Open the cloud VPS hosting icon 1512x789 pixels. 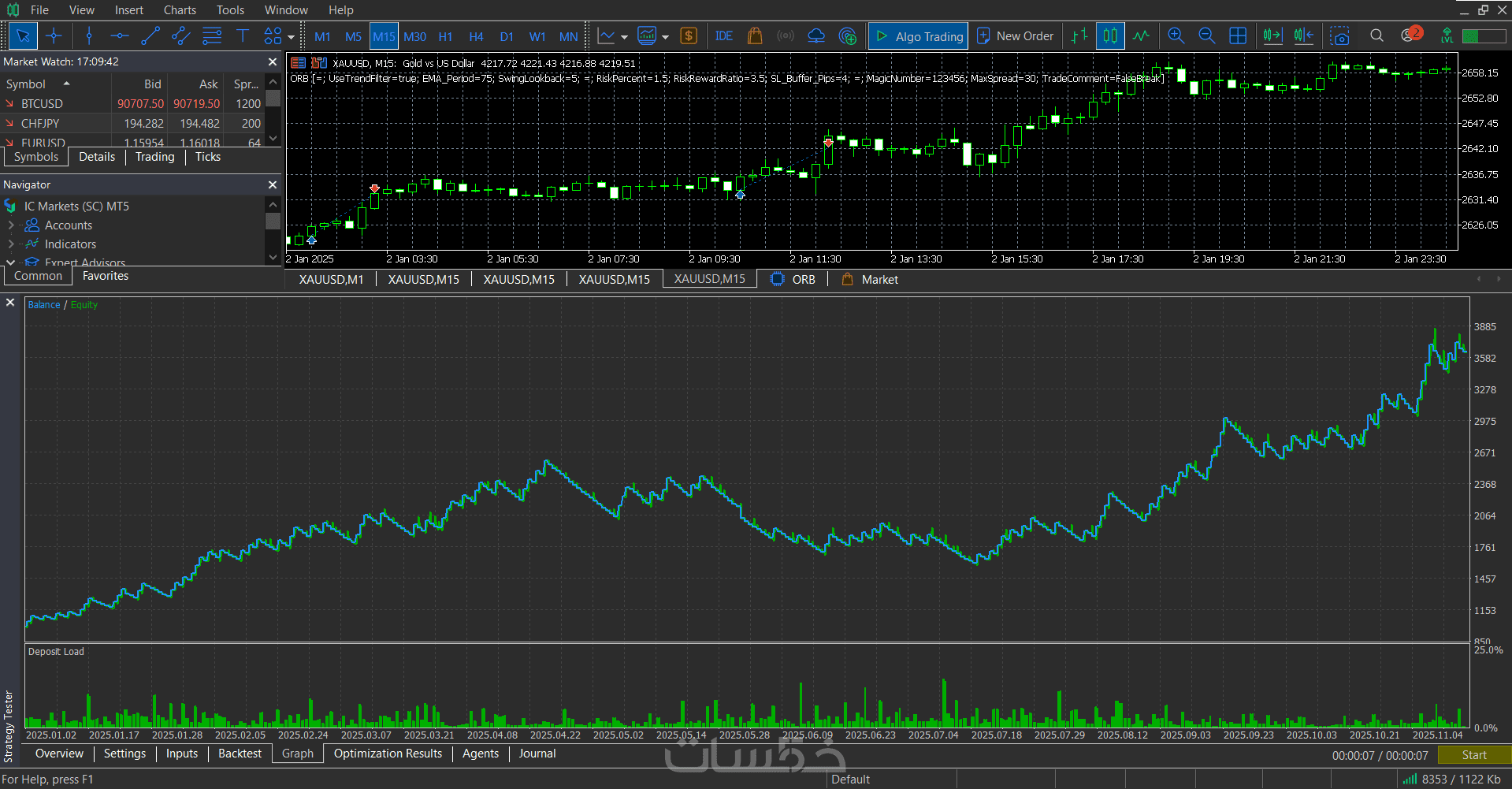(x=816, y=35)
